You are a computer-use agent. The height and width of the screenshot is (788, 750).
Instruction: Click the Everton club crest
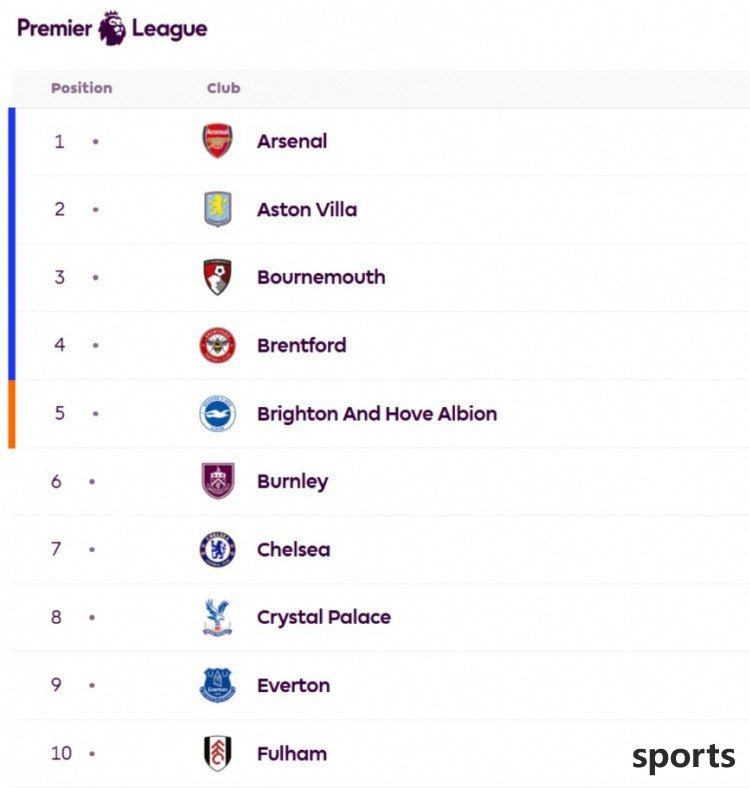tap(217, 685)
